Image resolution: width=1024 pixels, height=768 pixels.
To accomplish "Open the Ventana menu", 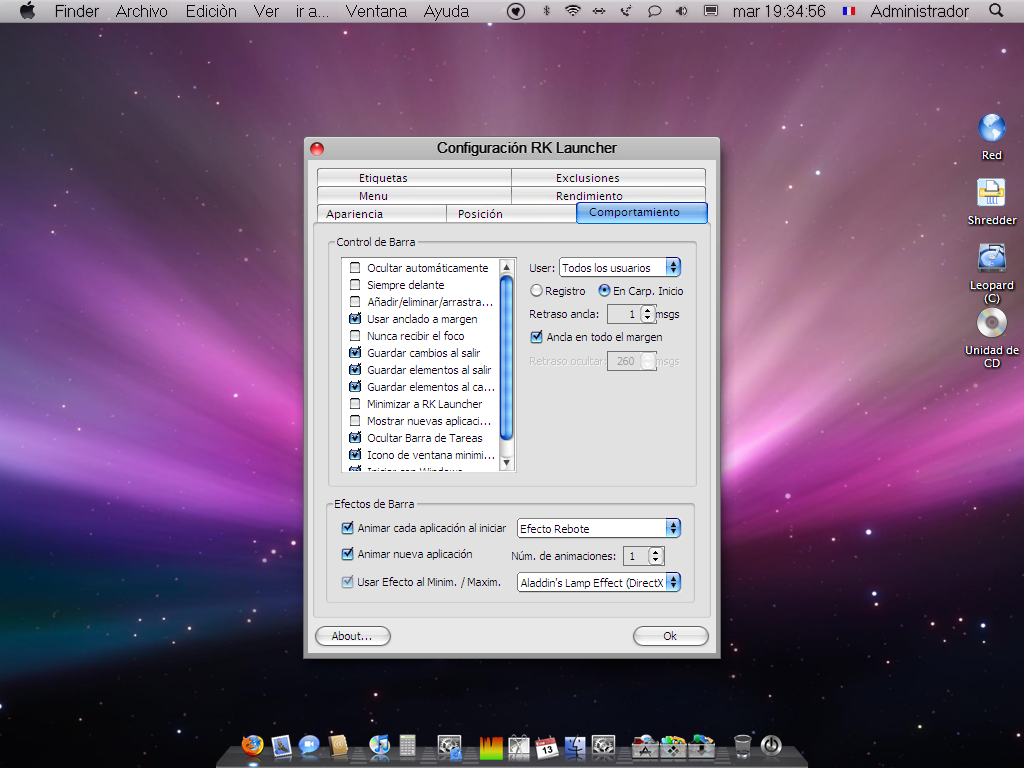I will click(x=376, y=11).
